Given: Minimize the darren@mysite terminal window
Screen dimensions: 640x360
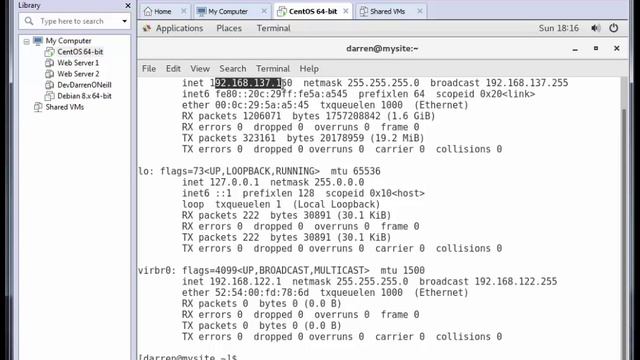Looking at the screenshot, I should click(x=575, y=49).
